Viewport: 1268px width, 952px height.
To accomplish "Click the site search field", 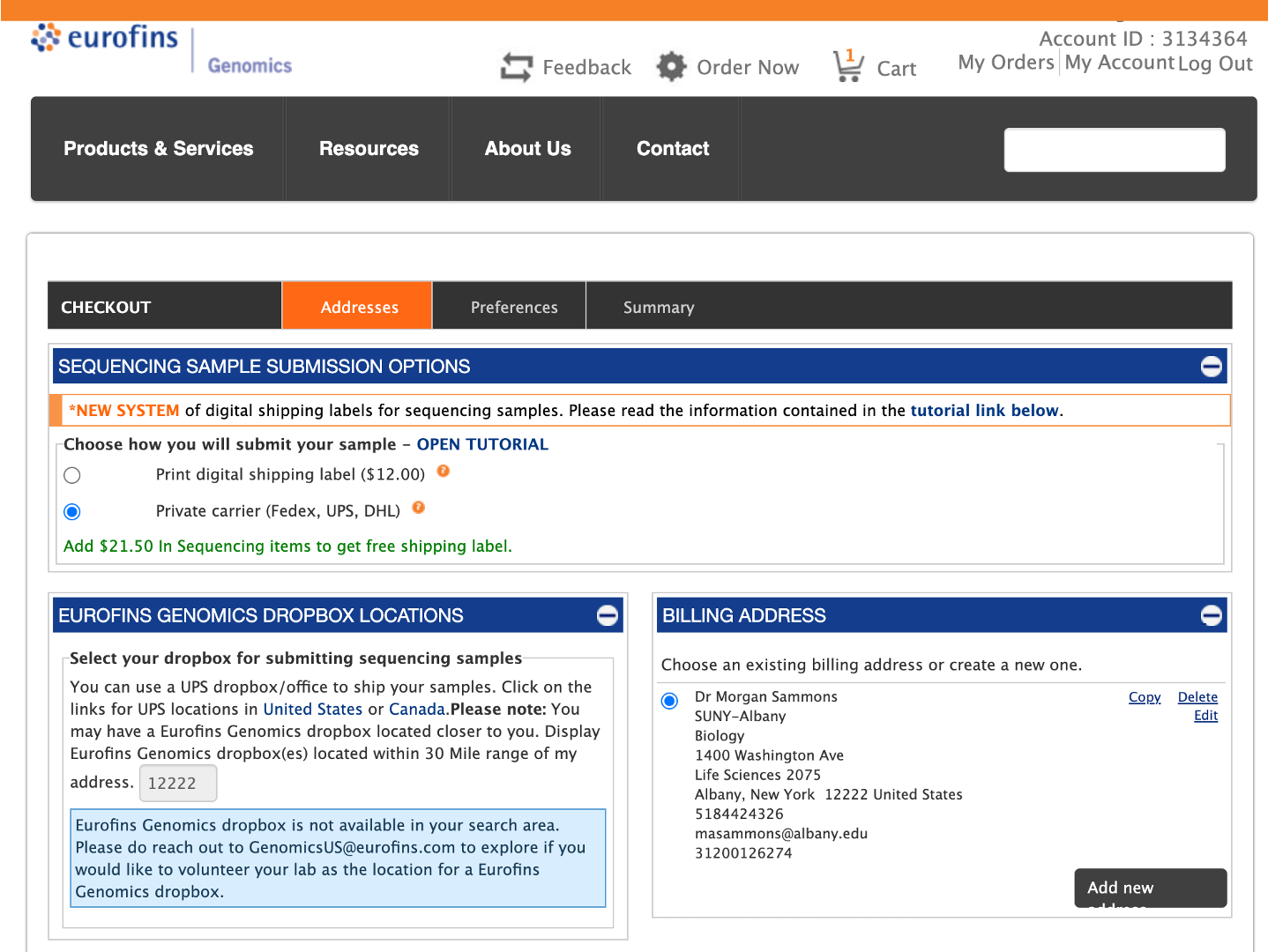I will 1115,150.
